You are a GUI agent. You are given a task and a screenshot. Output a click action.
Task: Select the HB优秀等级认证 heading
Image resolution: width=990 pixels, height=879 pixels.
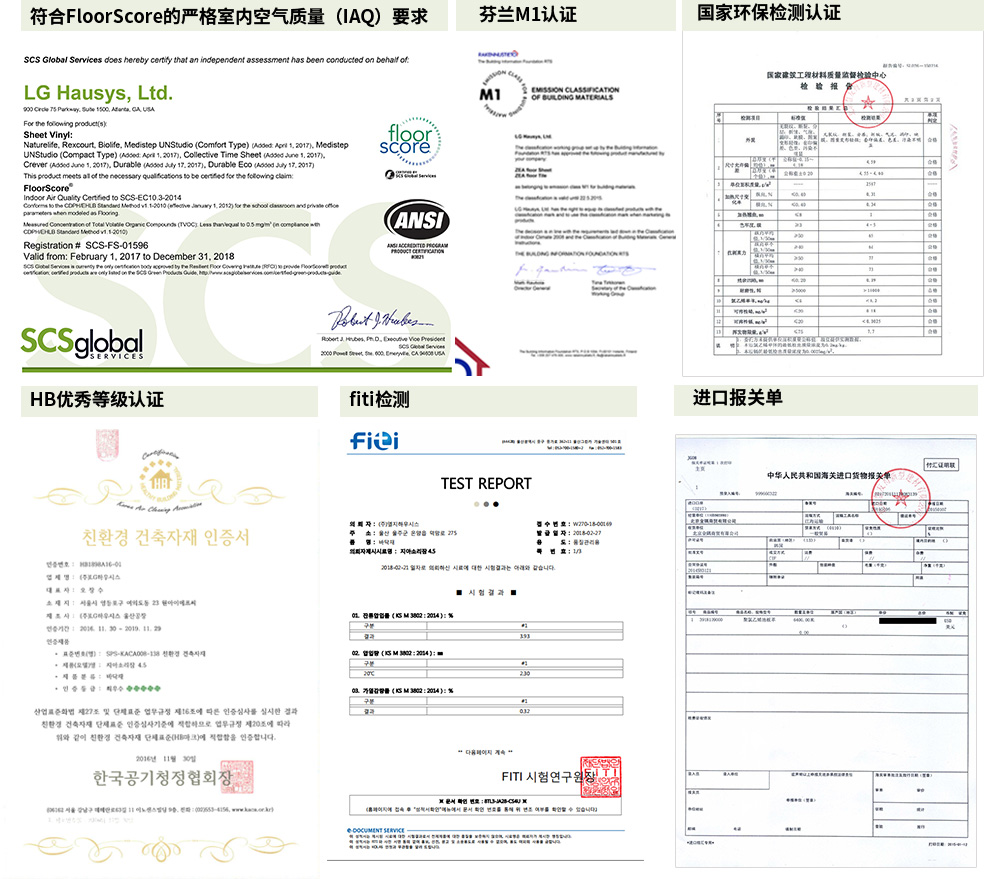tap(97, 399)
